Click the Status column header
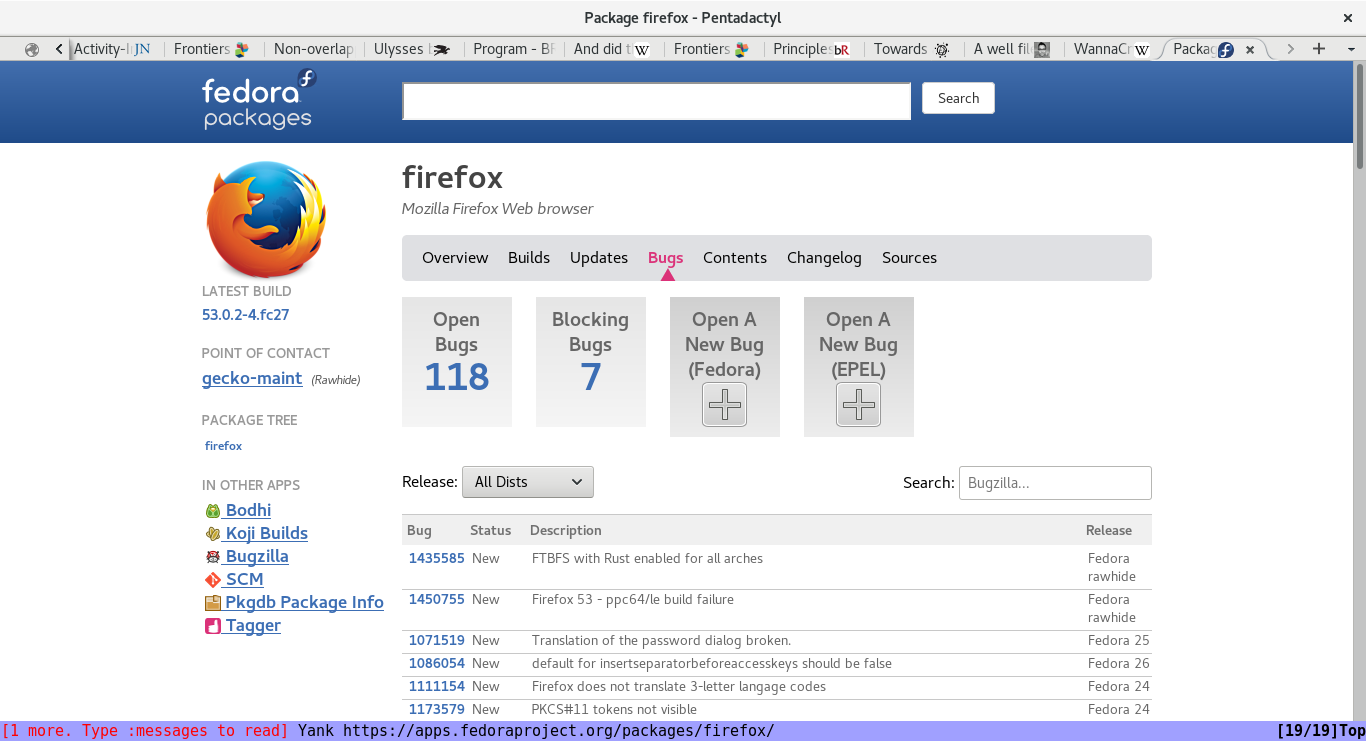 (x=491, y=531)
